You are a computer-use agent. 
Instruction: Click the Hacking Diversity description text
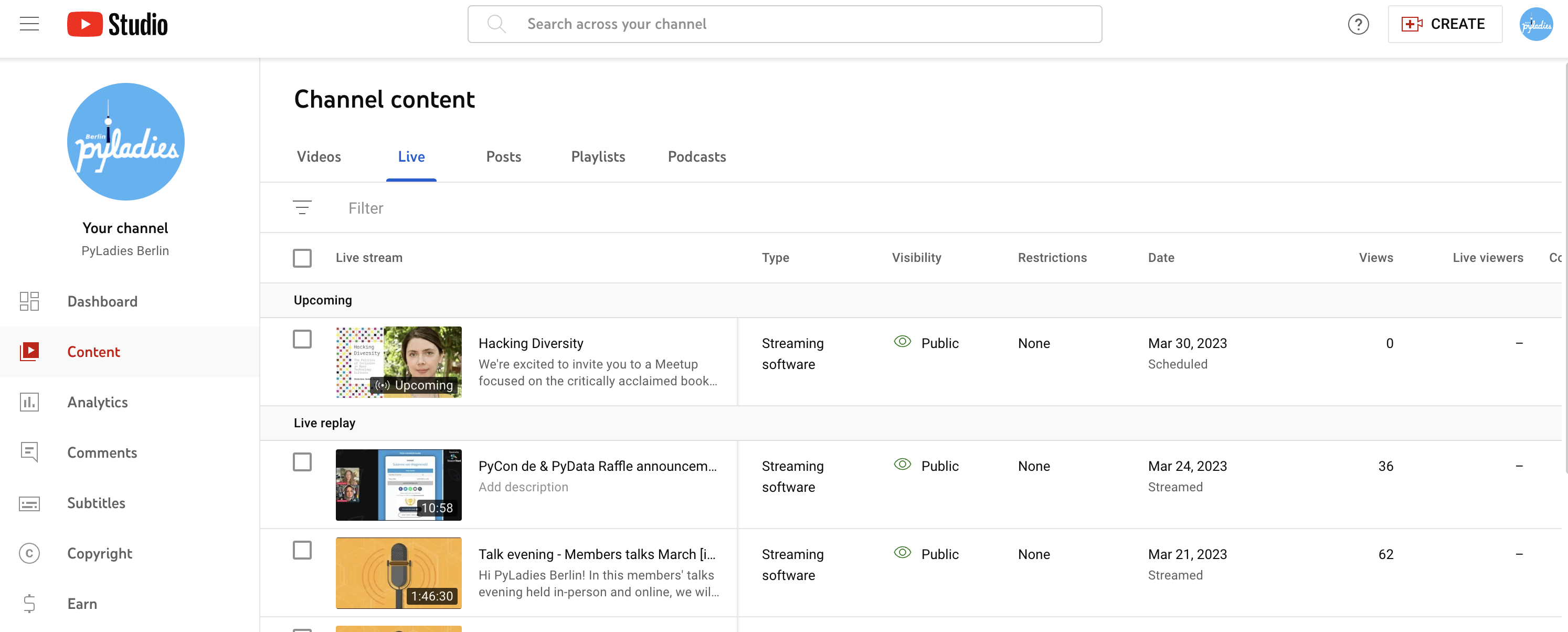coord(598,373)
